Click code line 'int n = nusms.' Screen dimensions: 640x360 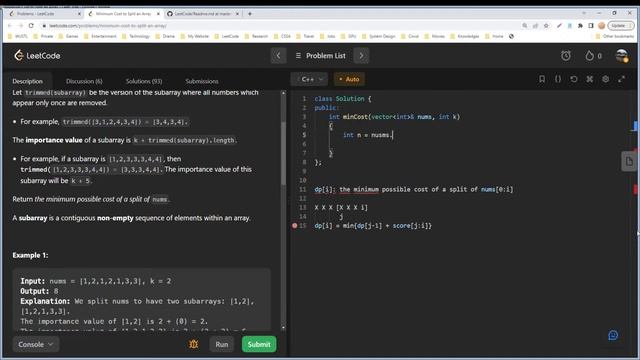367,135
